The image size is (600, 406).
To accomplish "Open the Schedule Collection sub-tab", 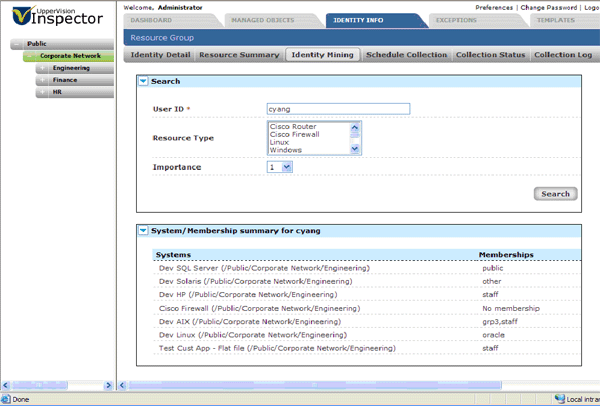I will point(406,55).
